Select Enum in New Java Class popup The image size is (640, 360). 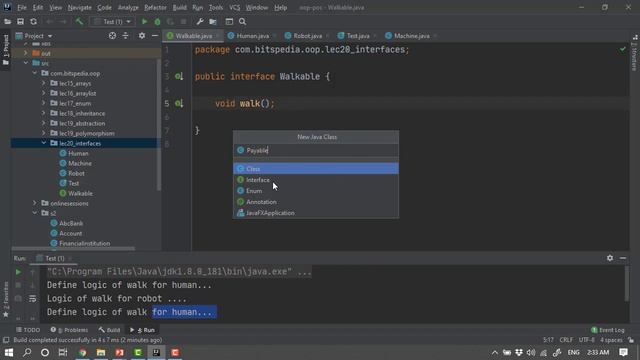[316, 191]
